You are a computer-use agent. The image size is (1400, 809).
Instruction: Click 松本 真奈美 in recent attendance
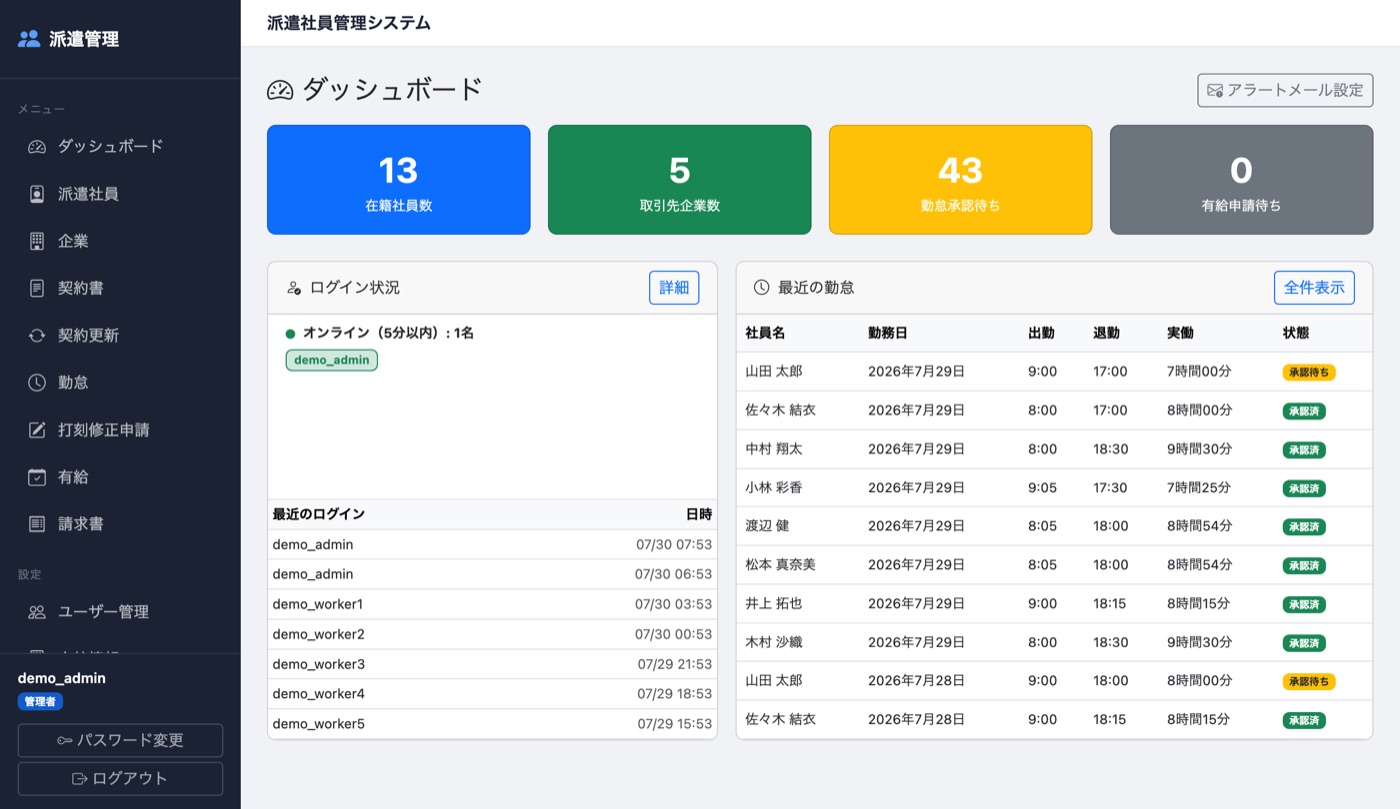coord(781,565)
